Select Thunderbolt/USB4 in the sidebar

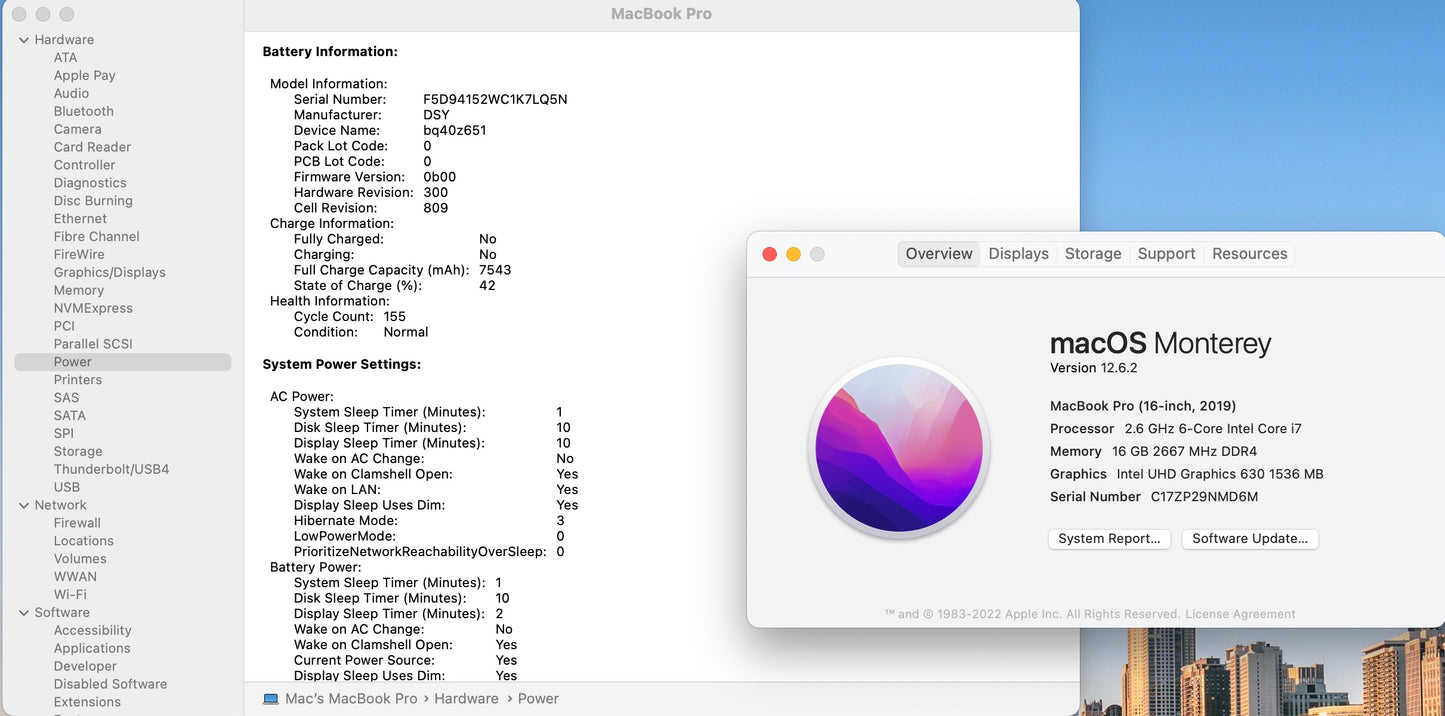click(111, 469)
